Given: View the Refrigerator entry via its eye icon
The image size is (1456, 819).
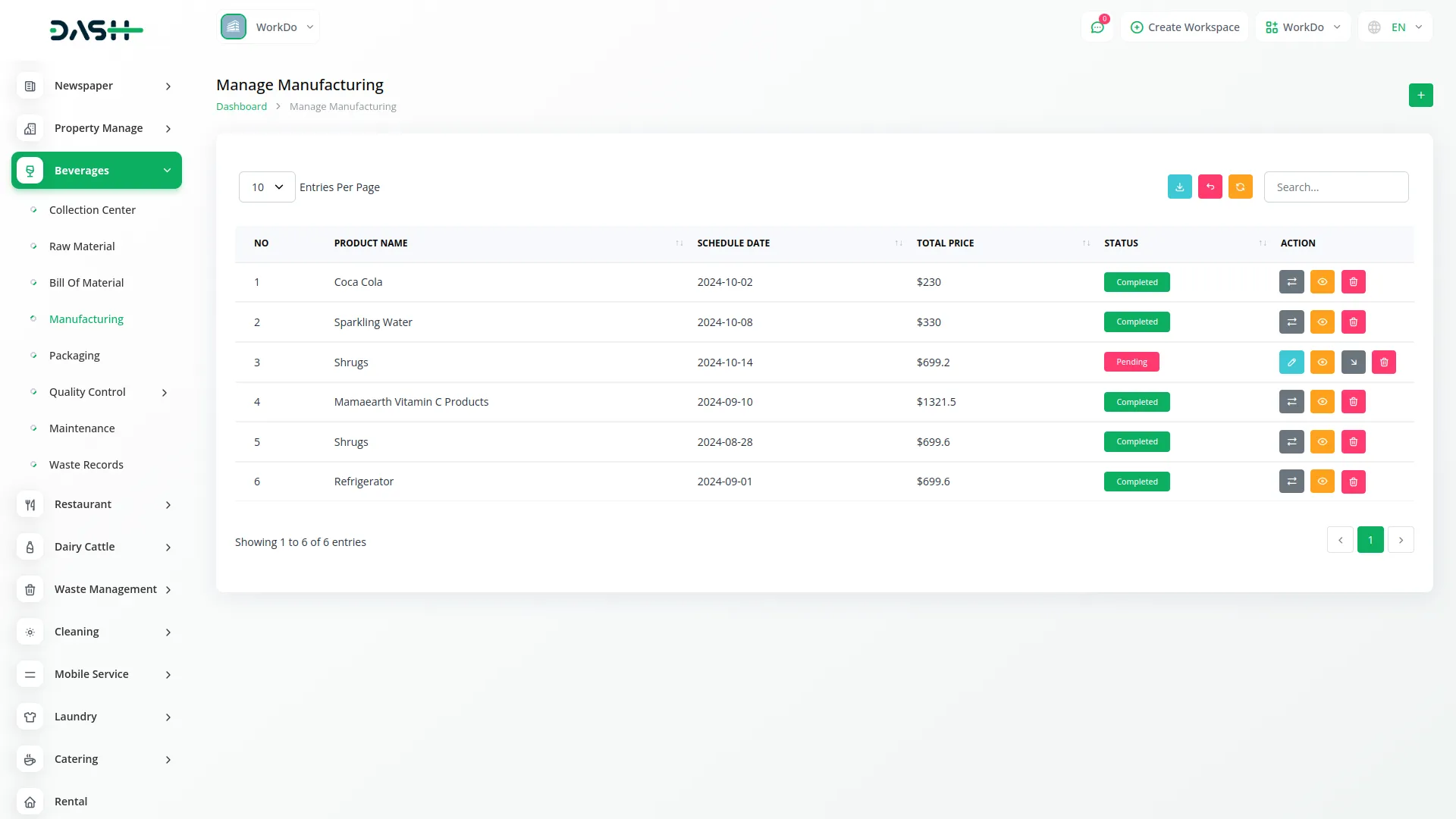Looking at the screenshot, I should point(1322,482).
